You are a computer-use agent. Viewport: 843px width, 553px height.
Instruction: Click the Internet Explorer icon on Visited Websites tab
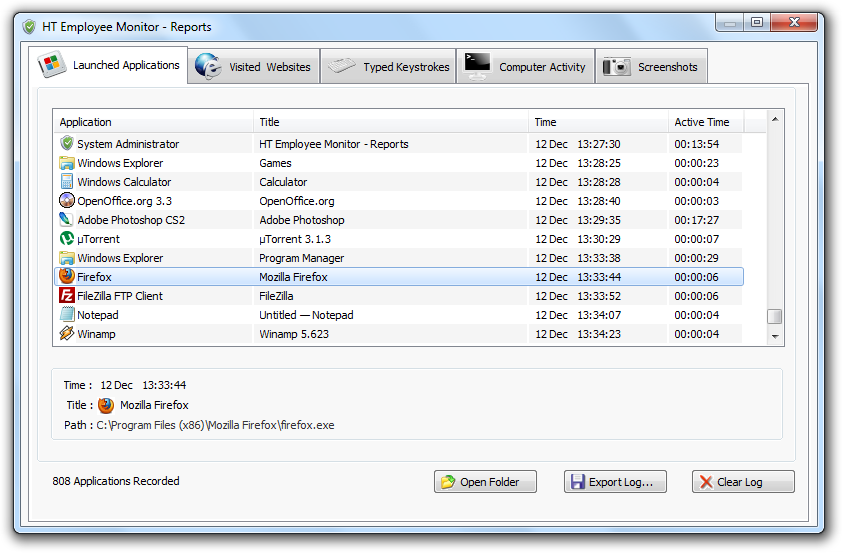point(209,67)
